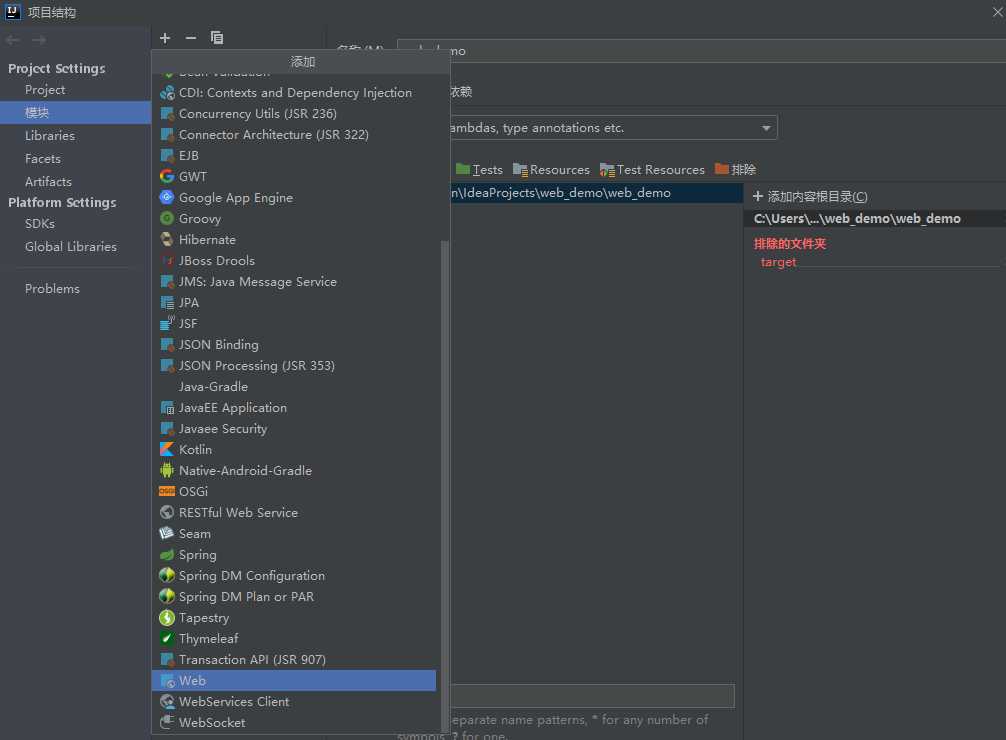
Task: Select JSON Processing (JSR 353)
Action: pos(294,365)
